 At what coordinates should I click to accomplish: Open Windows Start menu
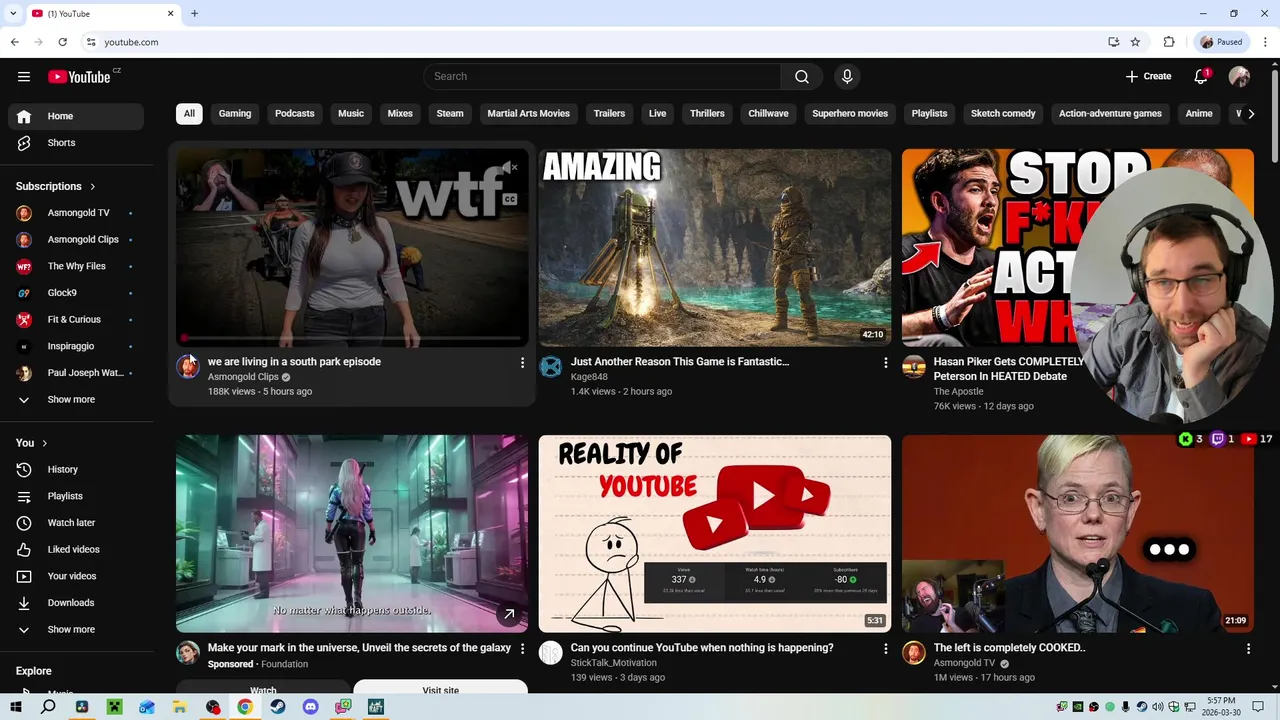[x=16, y=707]
